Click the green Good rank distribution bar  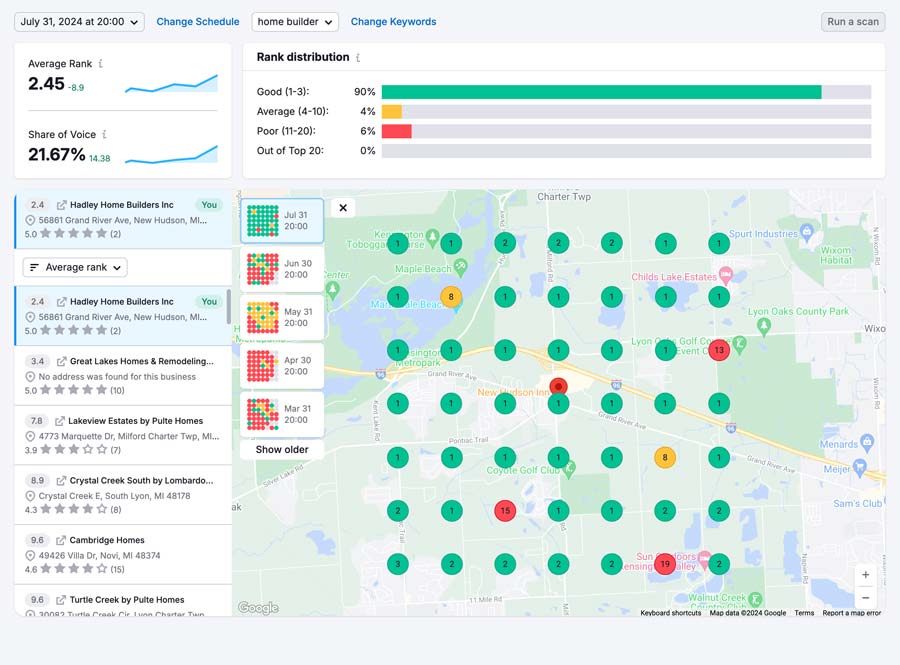(601, 92)
